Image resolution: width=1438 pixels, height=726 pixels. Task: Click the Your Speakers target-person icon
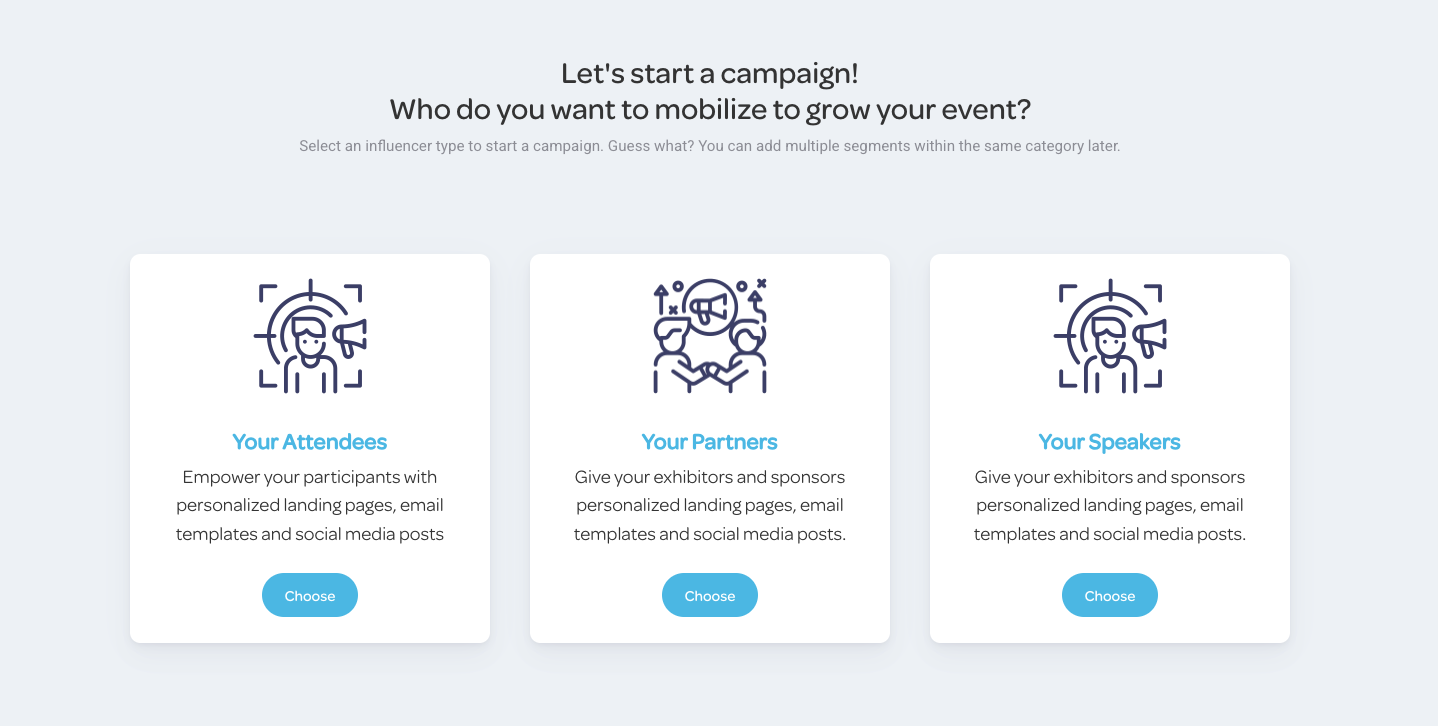pyautogui.click(x=1110, y=336)
